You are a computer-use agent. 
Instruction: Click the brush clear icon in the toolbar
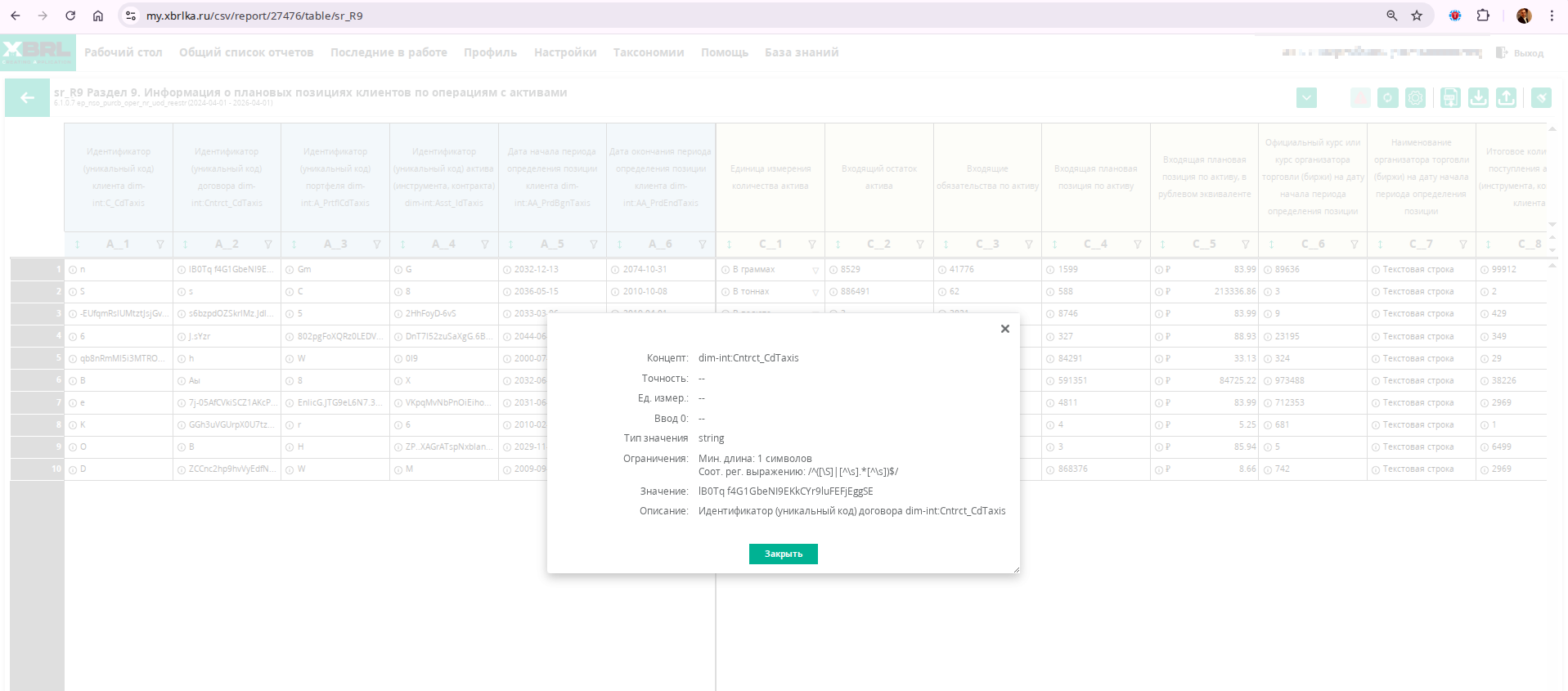pyautogui.click(x=1541, y=98)
